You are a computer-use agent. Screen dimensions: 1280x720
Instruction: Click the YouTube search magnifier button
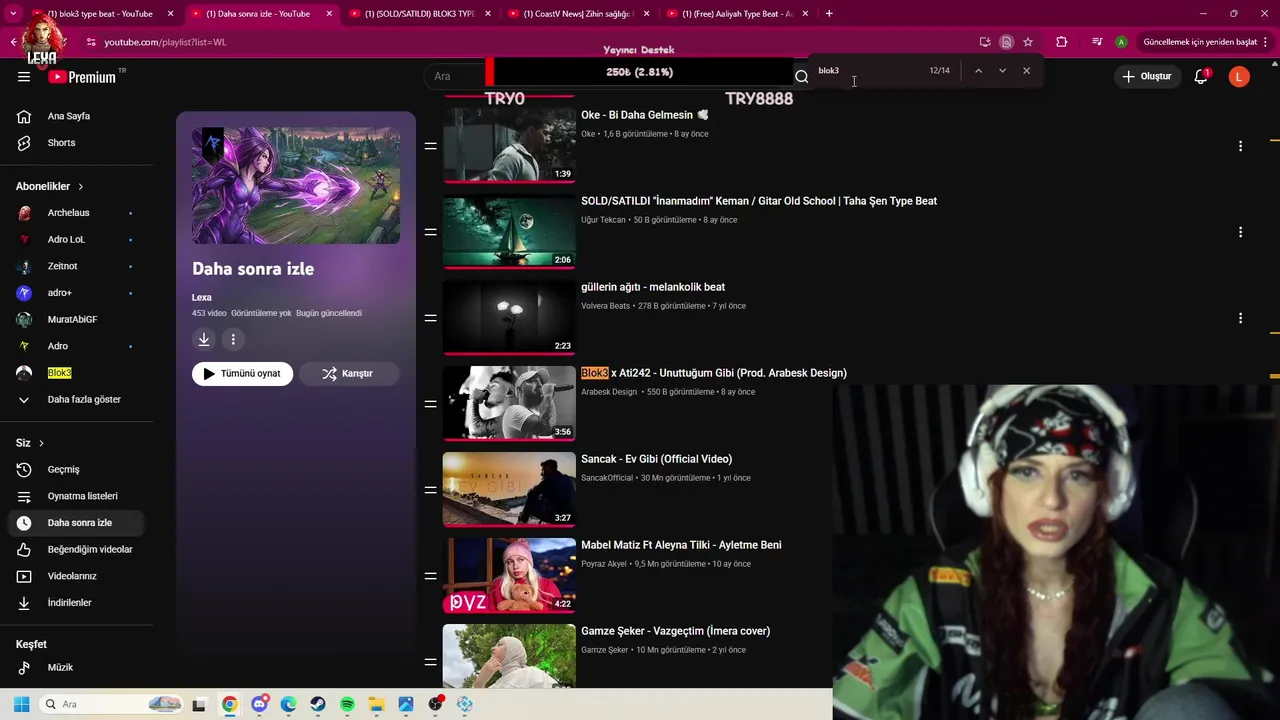pyautogui.click(x=801, y=76)
